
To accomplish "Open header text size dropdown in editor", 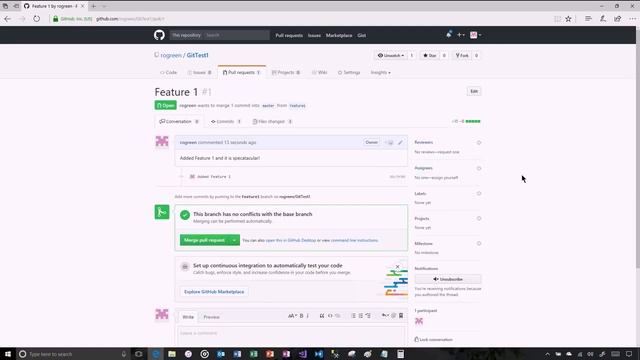I will [292, 316].
